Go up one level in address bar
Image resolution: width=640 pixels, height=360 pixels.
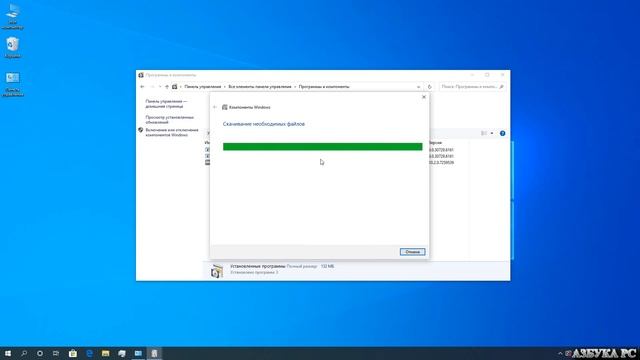tap(167, 87)
